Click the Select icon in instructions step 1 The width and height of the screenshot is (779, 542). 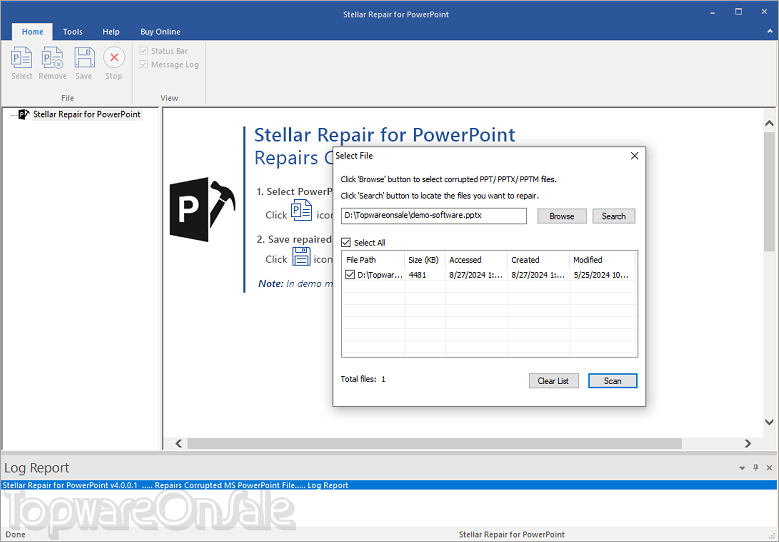(x=302, y=210)
